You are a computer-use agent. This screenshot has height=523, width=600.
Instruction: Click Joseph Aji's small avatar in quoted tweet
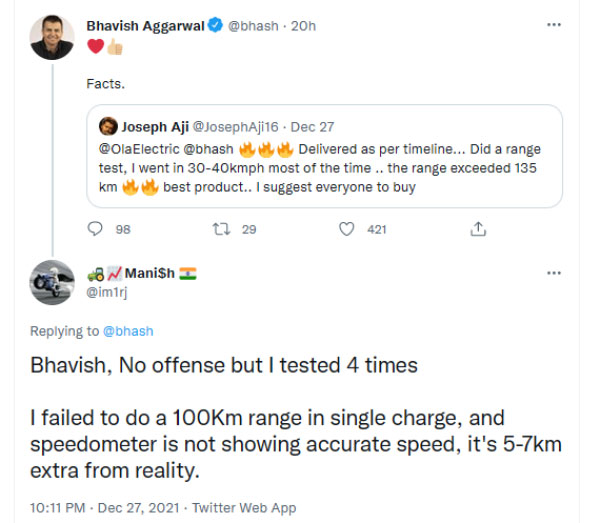[108, 127]
